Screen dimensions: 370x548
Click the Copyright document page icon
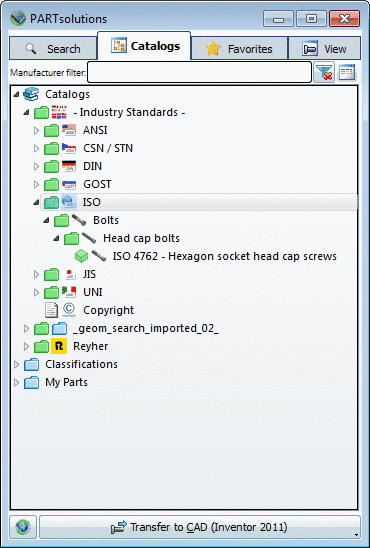(51, 310)
